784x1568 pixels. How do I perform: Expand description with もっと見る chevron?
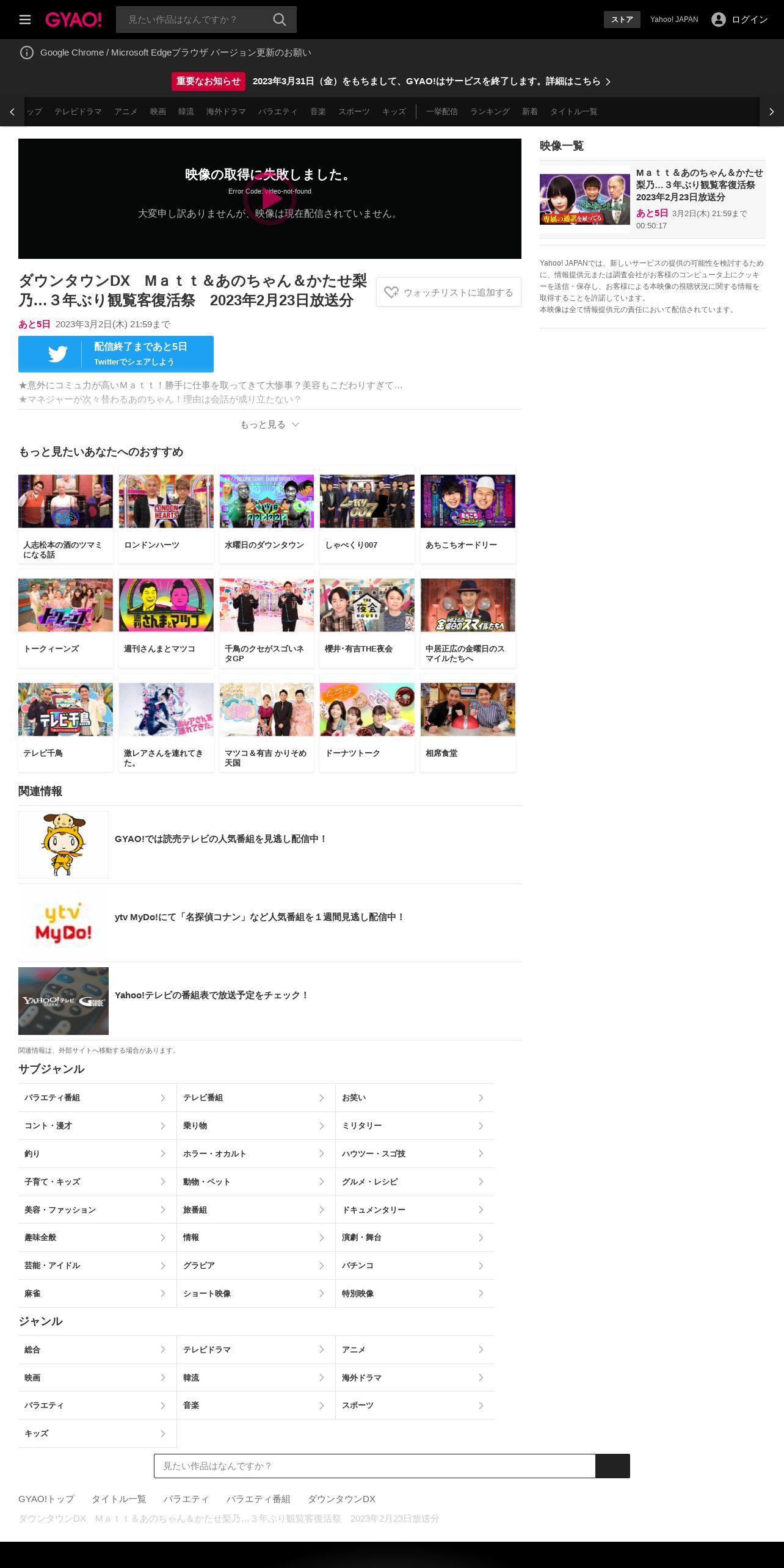[x=270, y=424]
